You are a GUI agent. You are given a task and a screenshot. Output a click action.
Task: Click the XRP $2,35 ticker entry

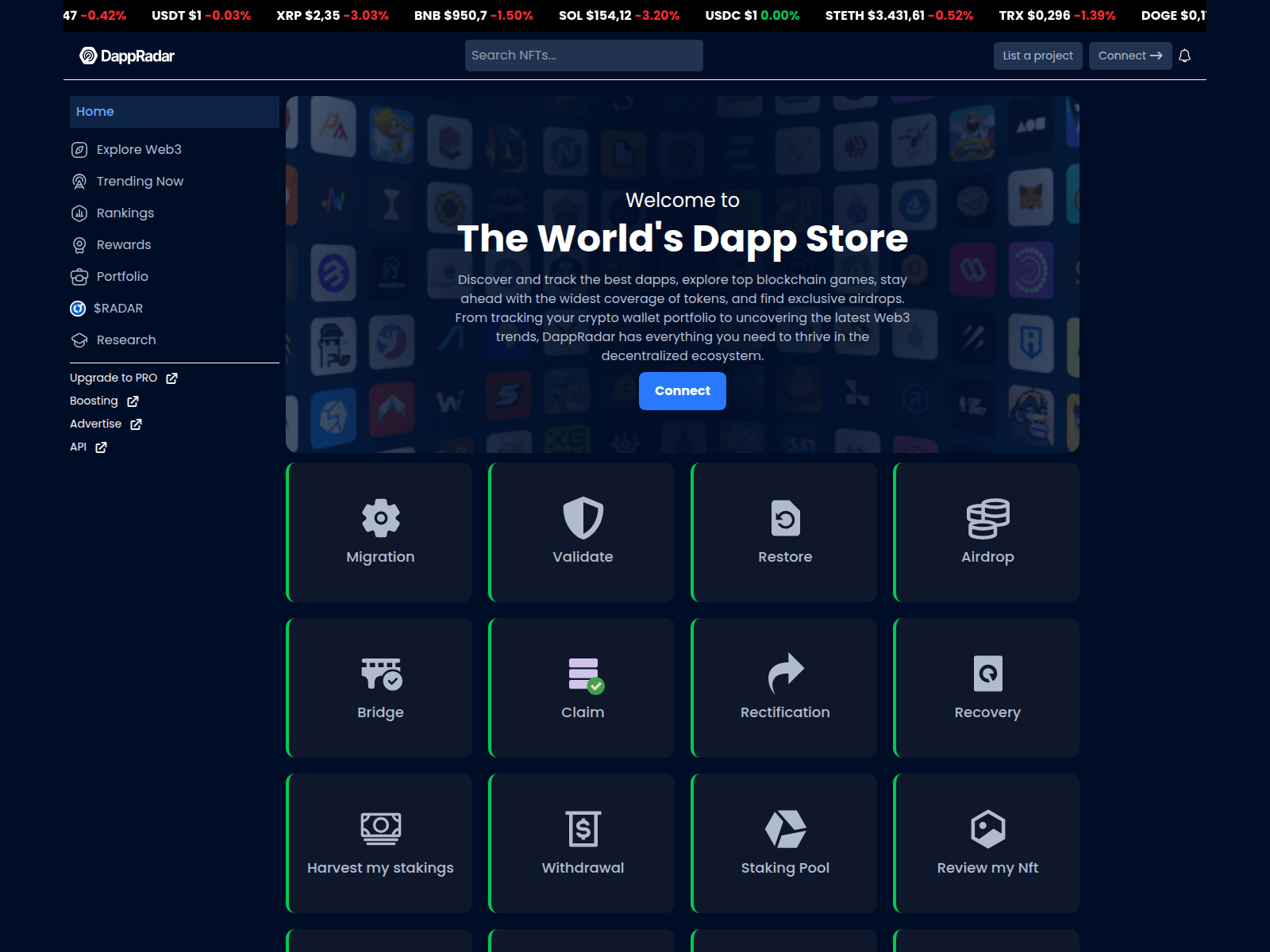(x=333, y=15)
